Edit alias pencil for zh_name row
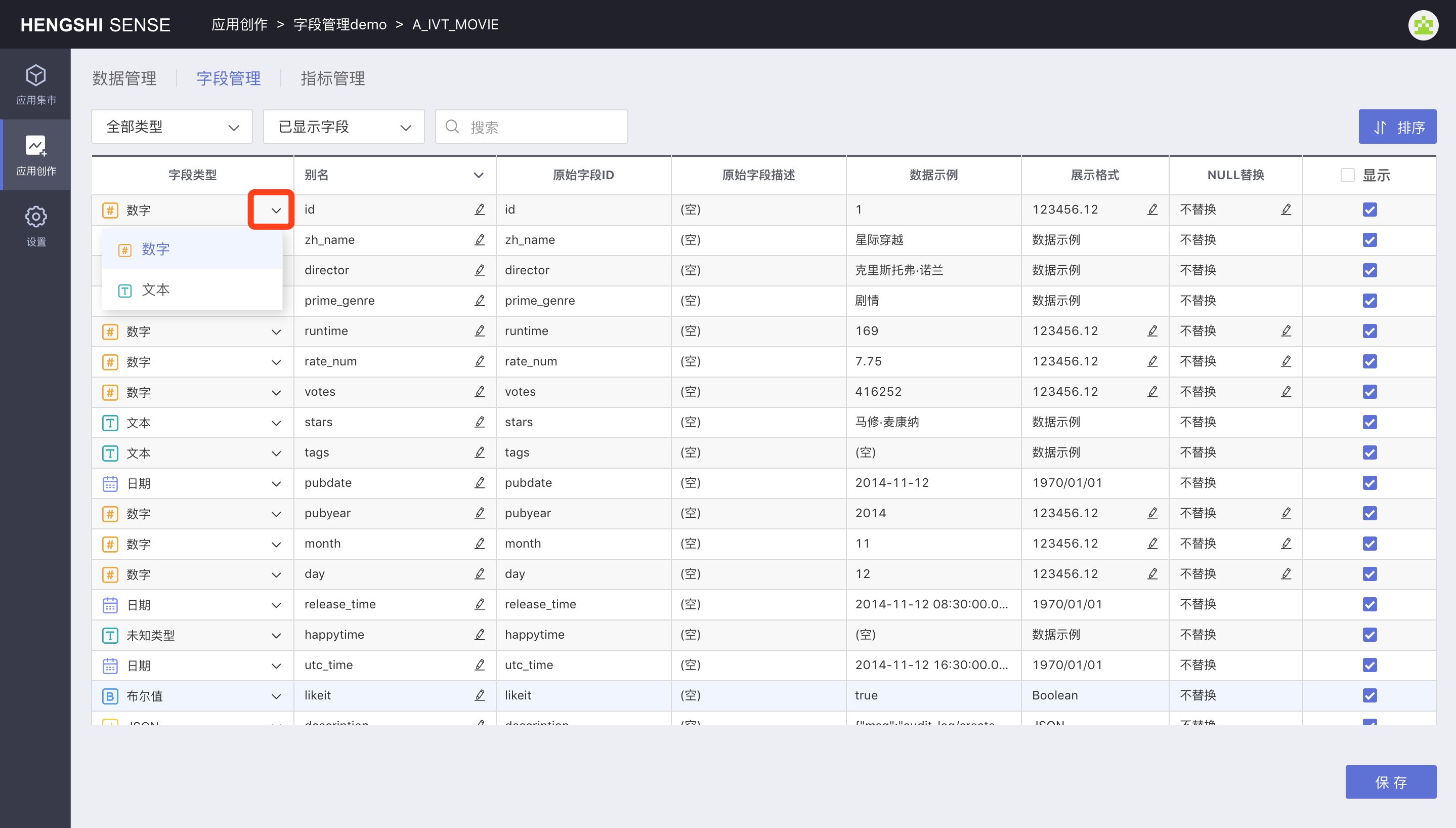The width and height of the screenshot is (1456, 828). pyautogui.click(x=480, y=239)
